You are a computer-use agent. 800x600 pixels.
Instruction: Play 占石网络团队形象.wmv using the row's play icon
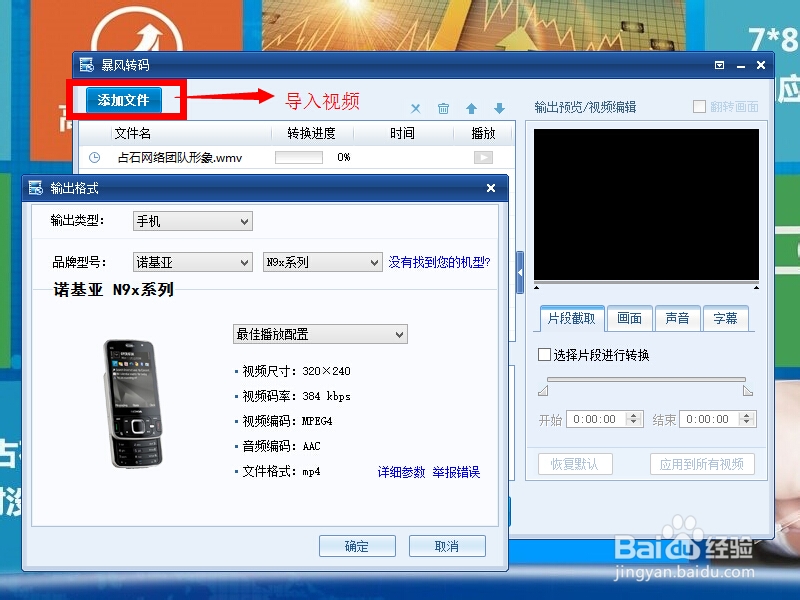pyautogui.click(x=483, y=157)
